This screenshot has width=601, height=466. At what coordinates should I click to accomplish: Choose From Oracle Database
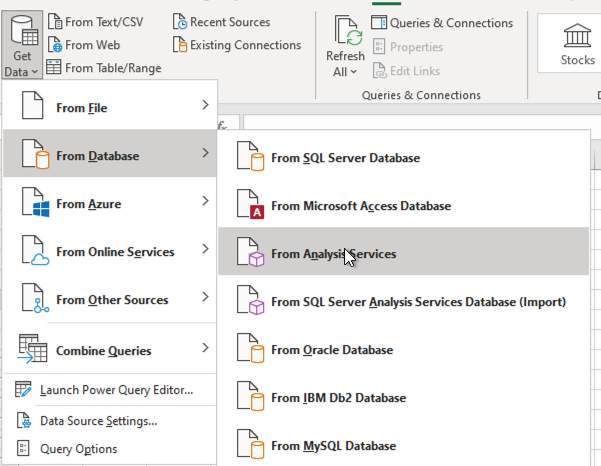point(403,347)
